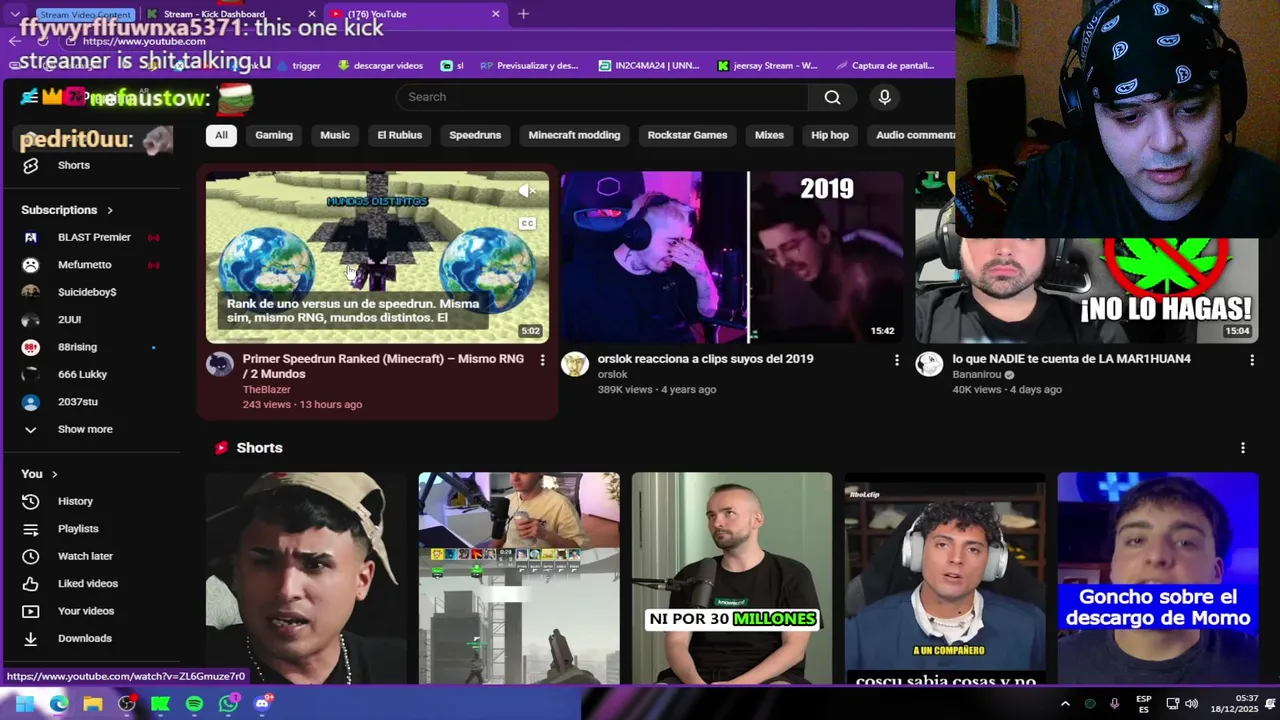Launch Edge browser from taskbar
This screenshot has width=1280, height=720.
(x=59, y=704)
